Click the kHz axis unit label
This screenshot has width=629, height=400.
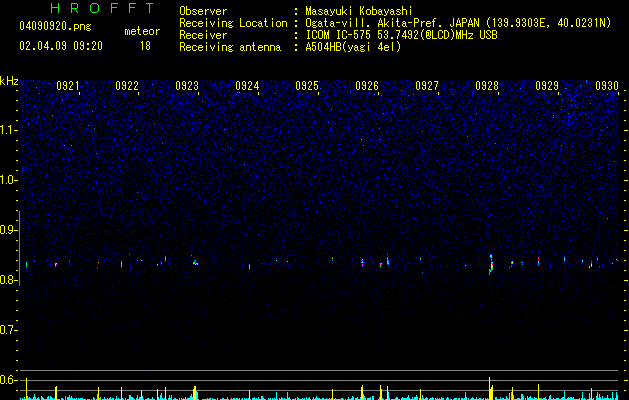(x=9, y=81)
